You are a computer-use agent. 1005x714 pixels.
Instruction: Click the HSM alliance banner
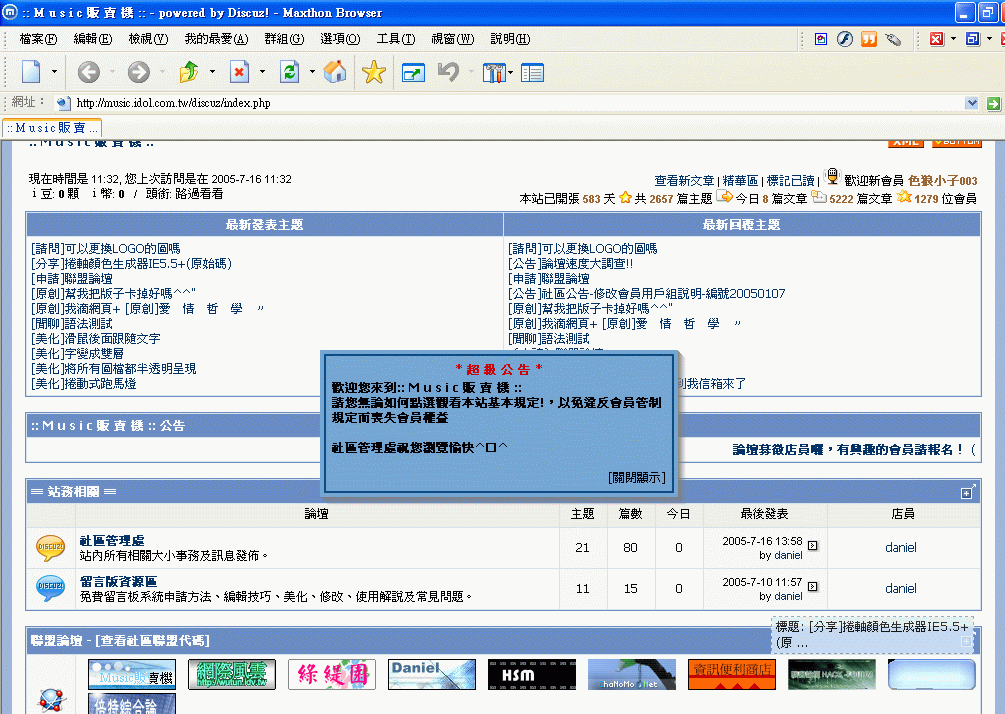pos(532,674)
